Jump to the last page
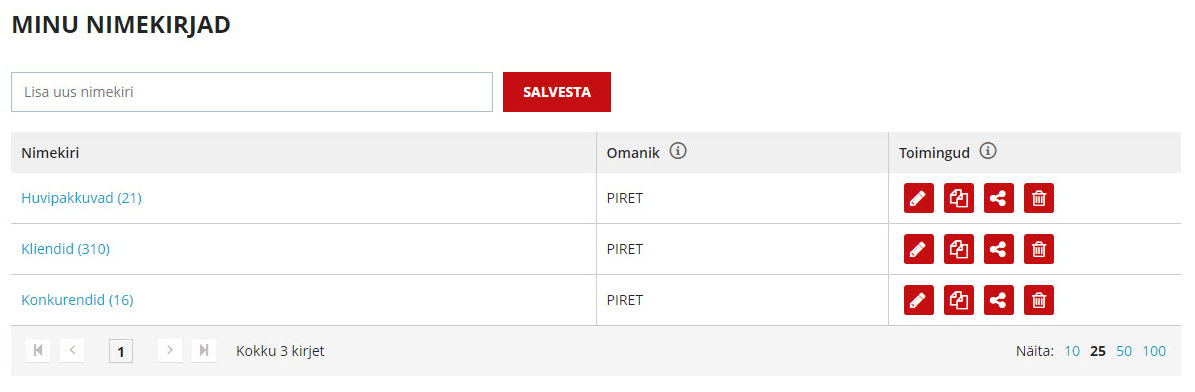 [x=203, y=351]
